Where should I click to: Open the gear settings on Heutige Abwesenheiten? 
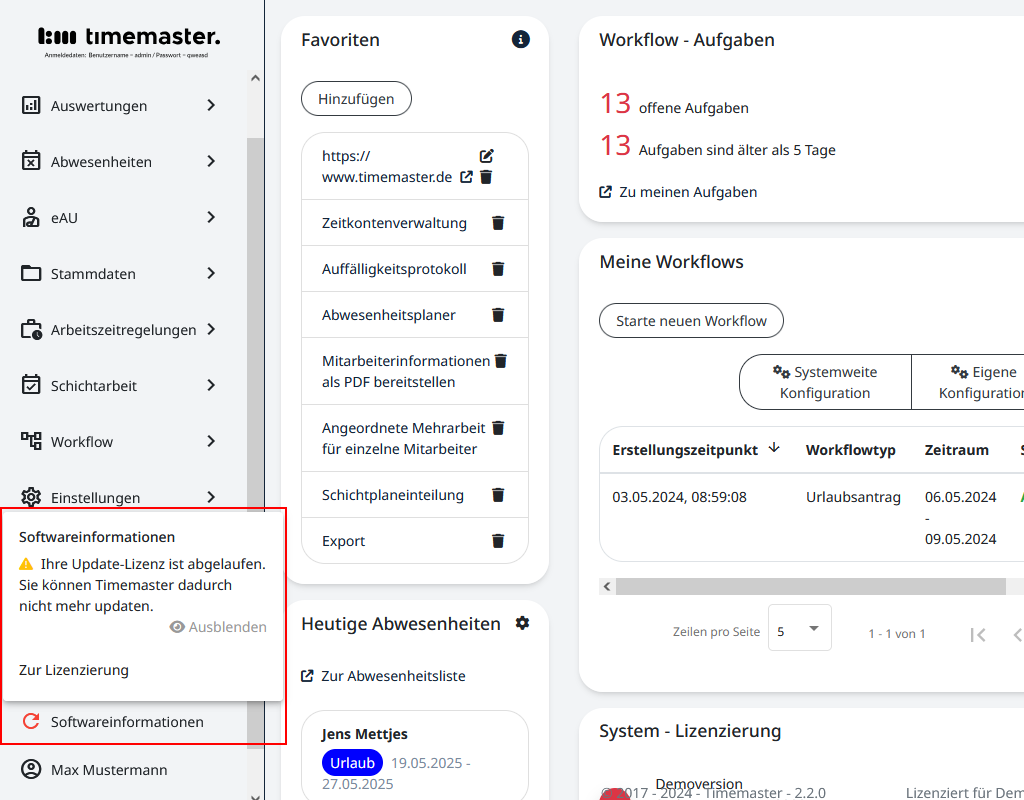point(522,623)
